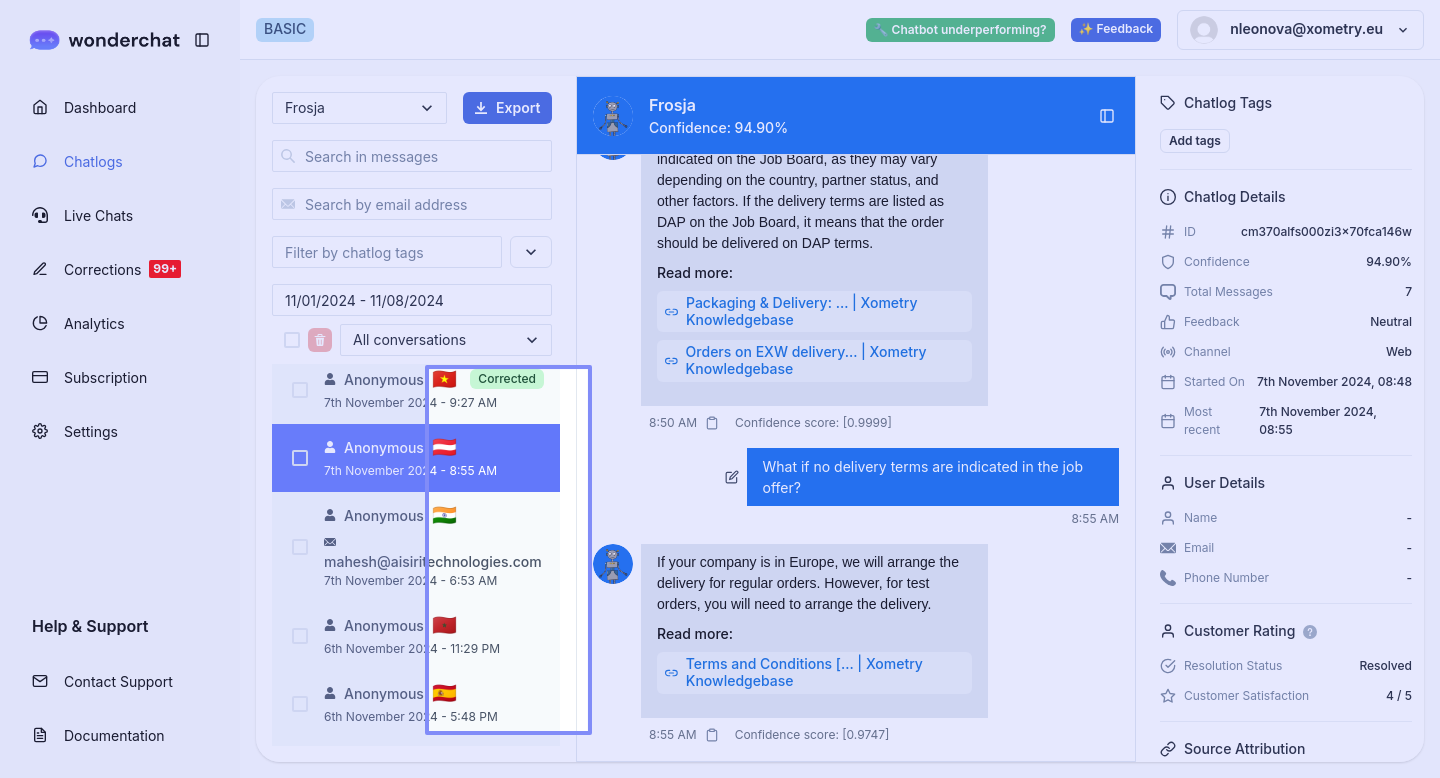Click the chatlog ID value cm370alfs000zi3x70fca146w
This screenshot has height=778, width=1440.
tap(1326, 232)
